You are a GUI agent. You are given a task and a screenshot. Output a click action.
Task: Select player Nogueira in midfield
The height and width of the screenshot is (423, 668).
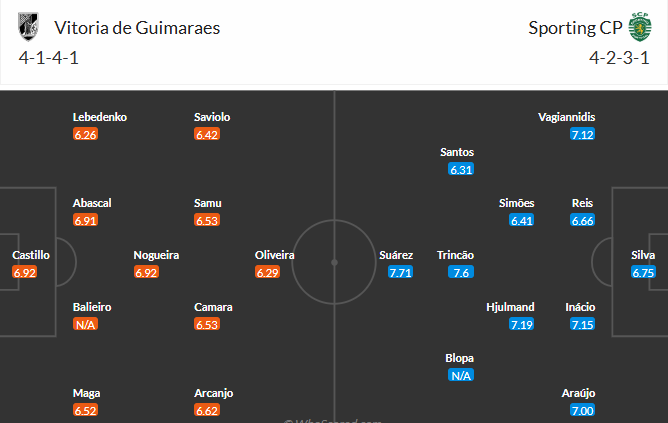click(157, 255)
